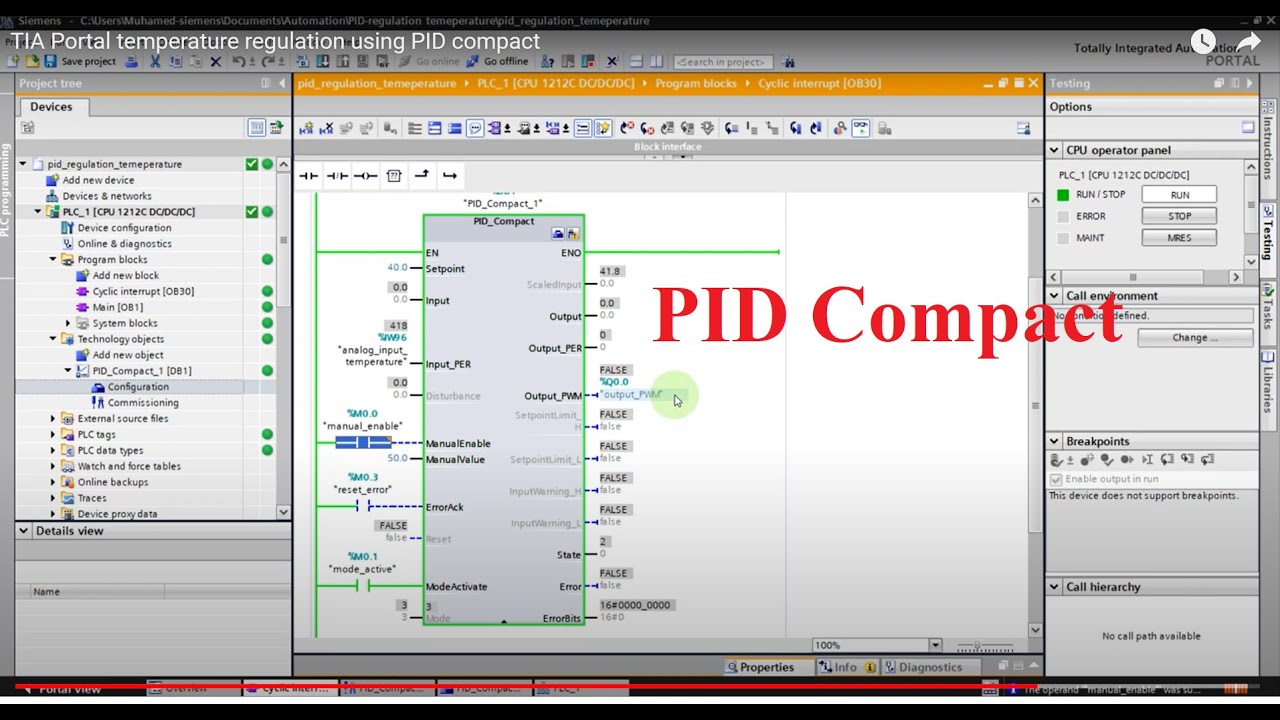
Task: Open Add new device
Action: click(98, 180)
